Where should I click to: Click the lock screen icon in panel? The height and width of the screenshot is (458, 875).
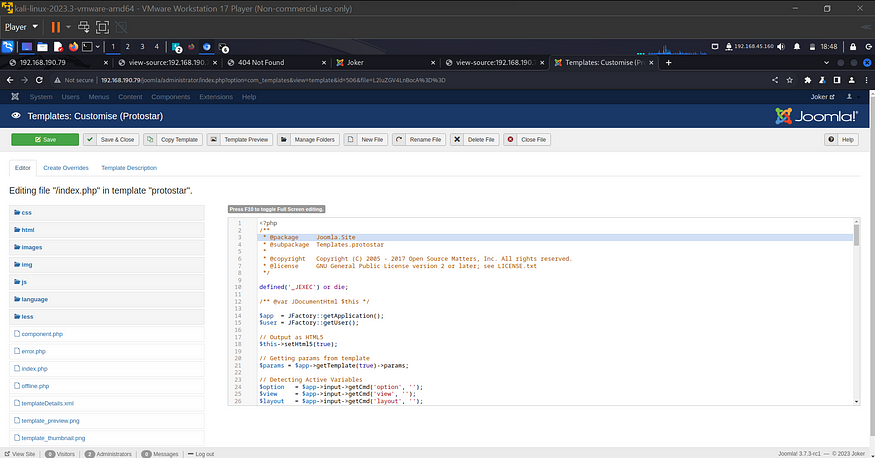coord(853,47)
